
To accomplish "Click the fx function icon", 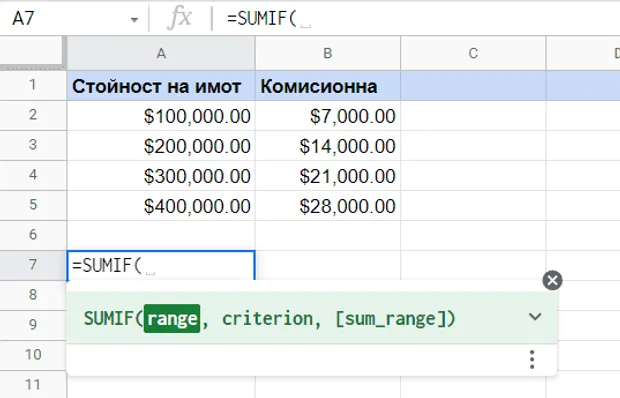I will tap(179, 18).
